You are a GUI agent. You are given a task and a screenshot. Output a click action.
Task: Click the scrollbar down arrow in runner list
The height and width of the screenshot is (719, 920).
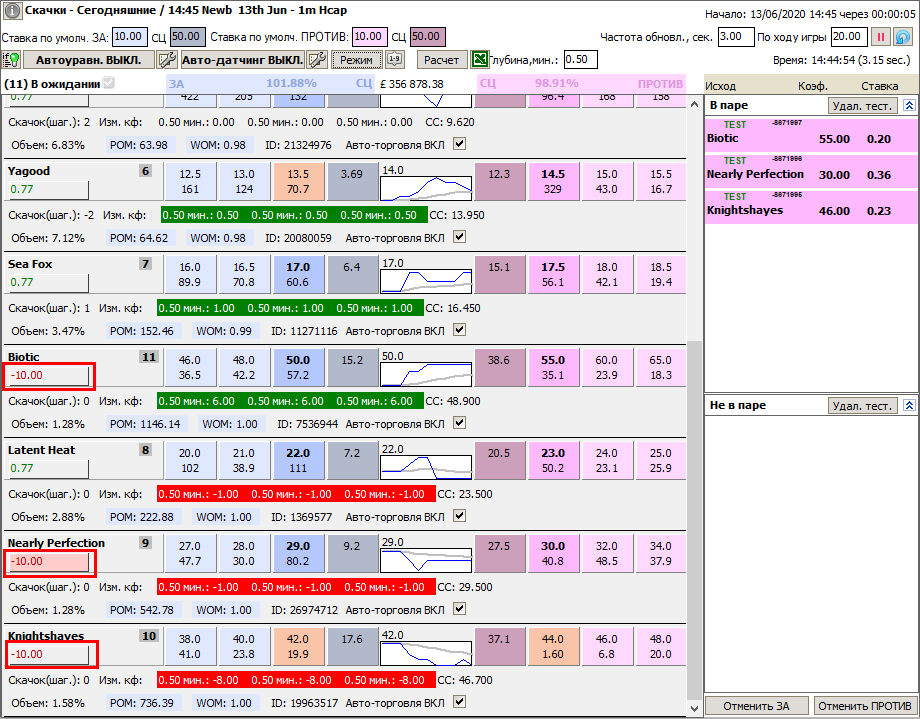coord(694,708)
